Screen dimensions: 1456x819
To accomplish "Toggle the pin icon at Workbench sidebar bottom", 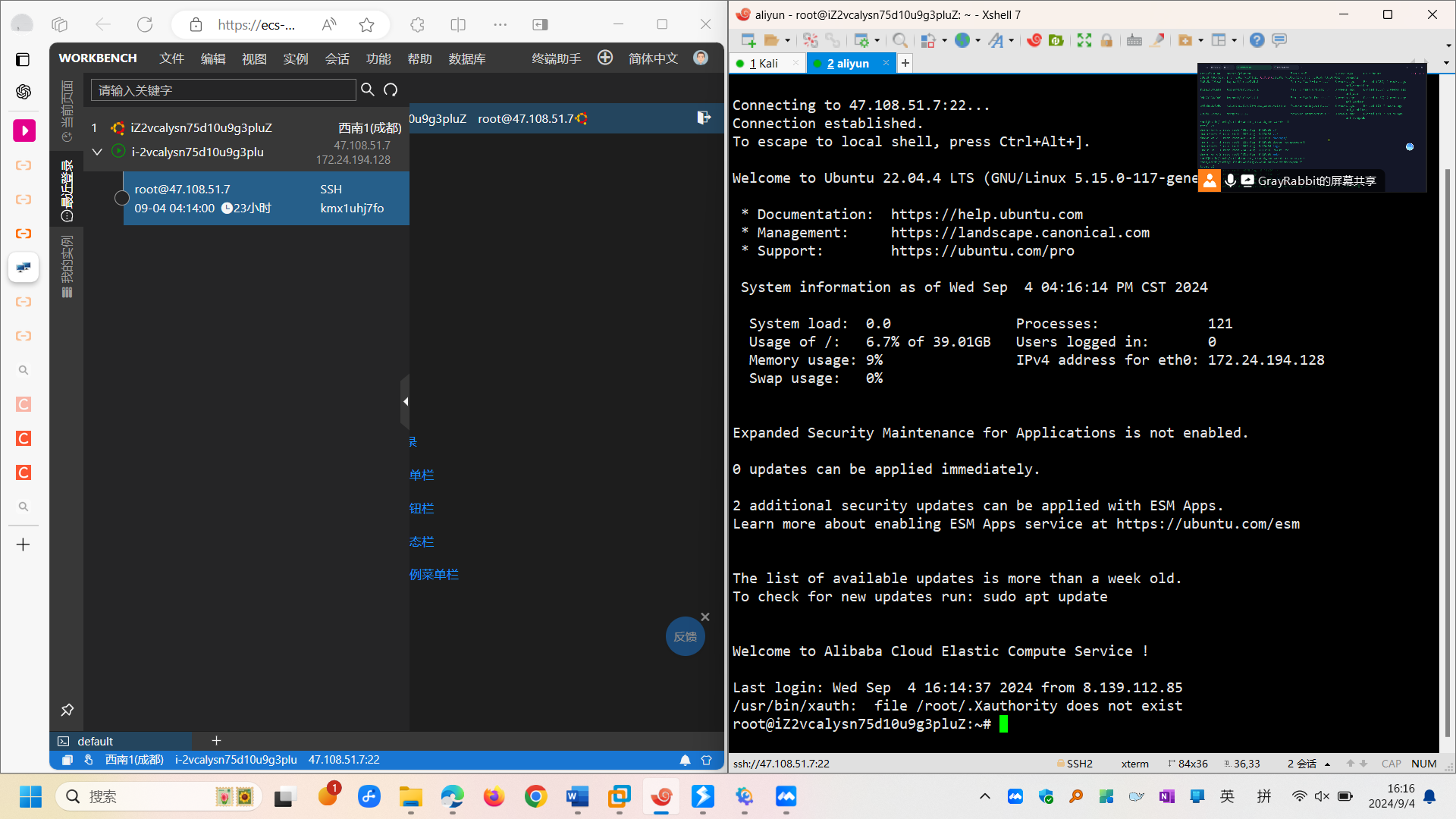I will (x=67, y=710).
